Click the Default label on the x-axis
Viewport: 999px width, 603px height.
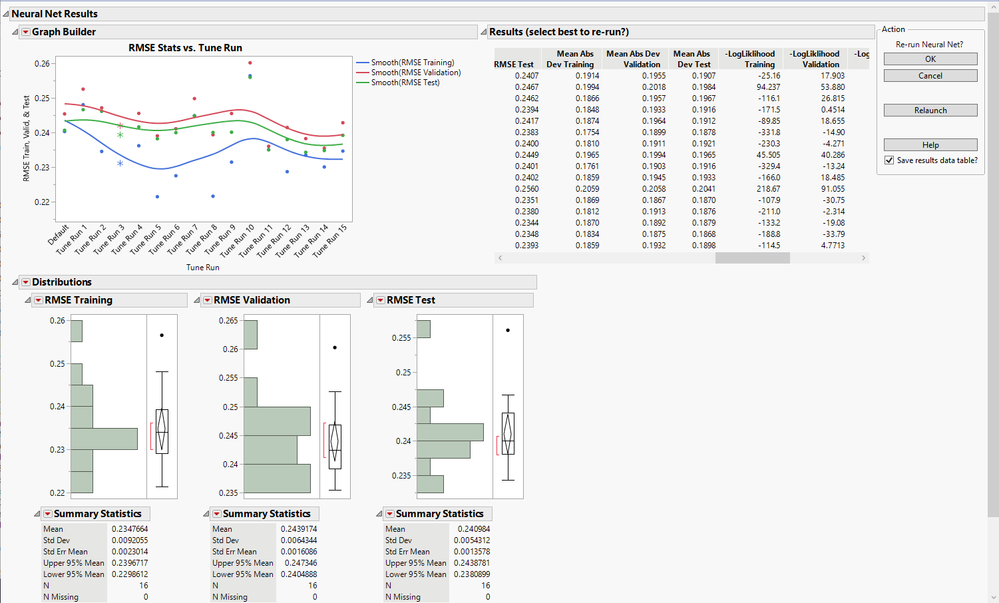point(59,235)
